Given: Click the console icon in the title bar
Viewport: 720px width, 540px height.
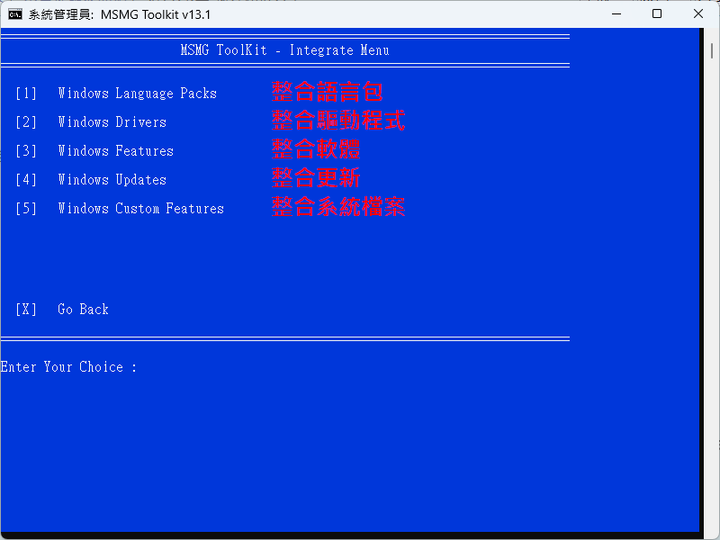Looking at the screenshot, I should (15, 14).
